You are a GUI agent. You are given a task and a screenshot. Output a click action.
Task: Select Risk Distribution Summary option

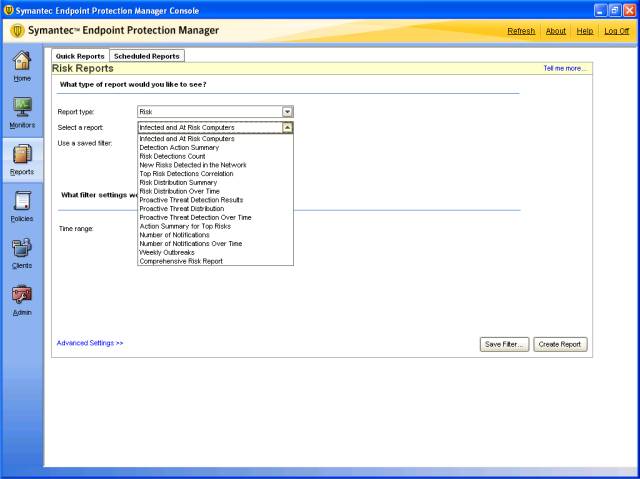[215, 182]
